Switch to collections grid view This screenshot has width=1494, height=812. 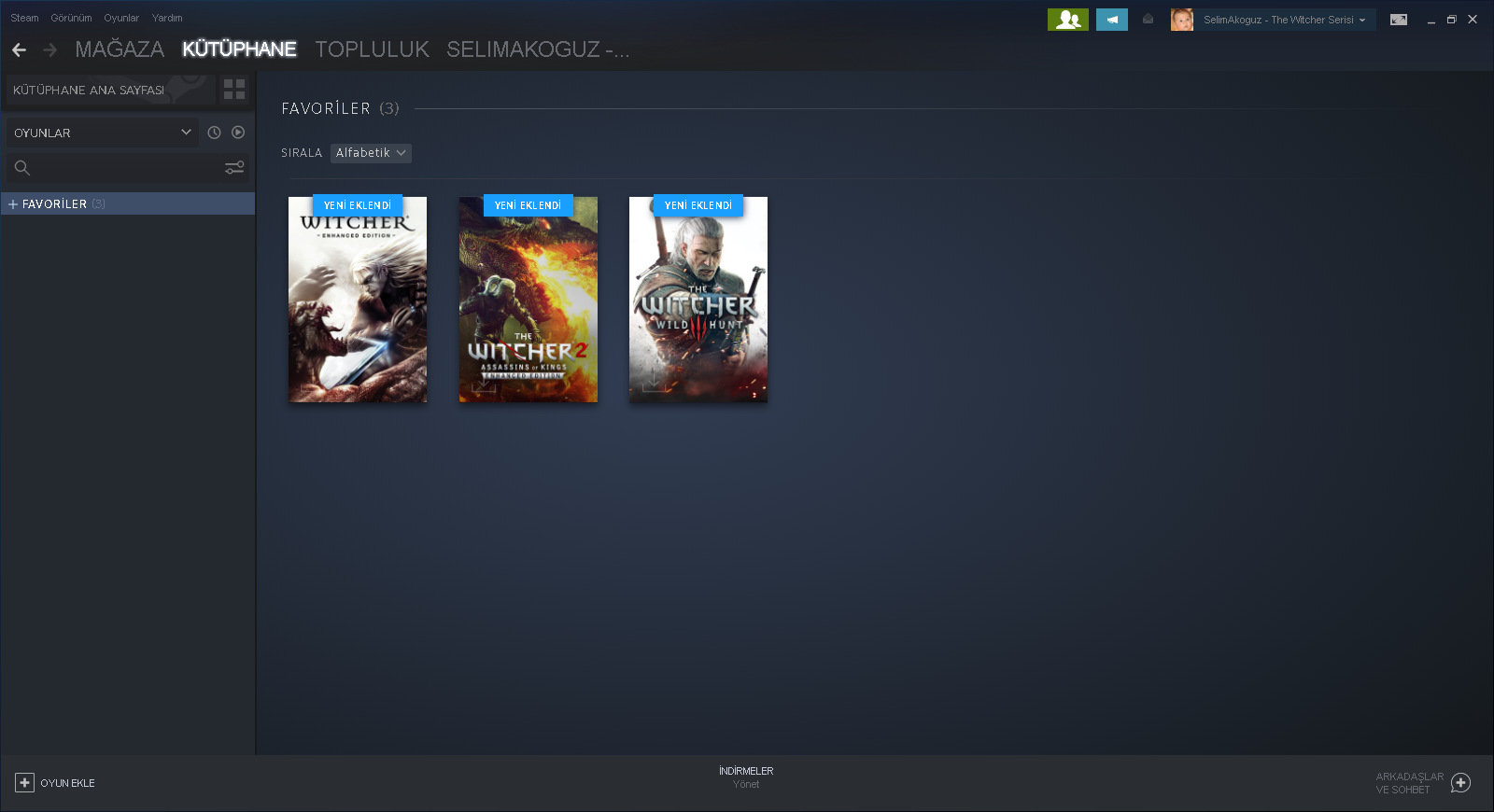(x=234, y=90)
